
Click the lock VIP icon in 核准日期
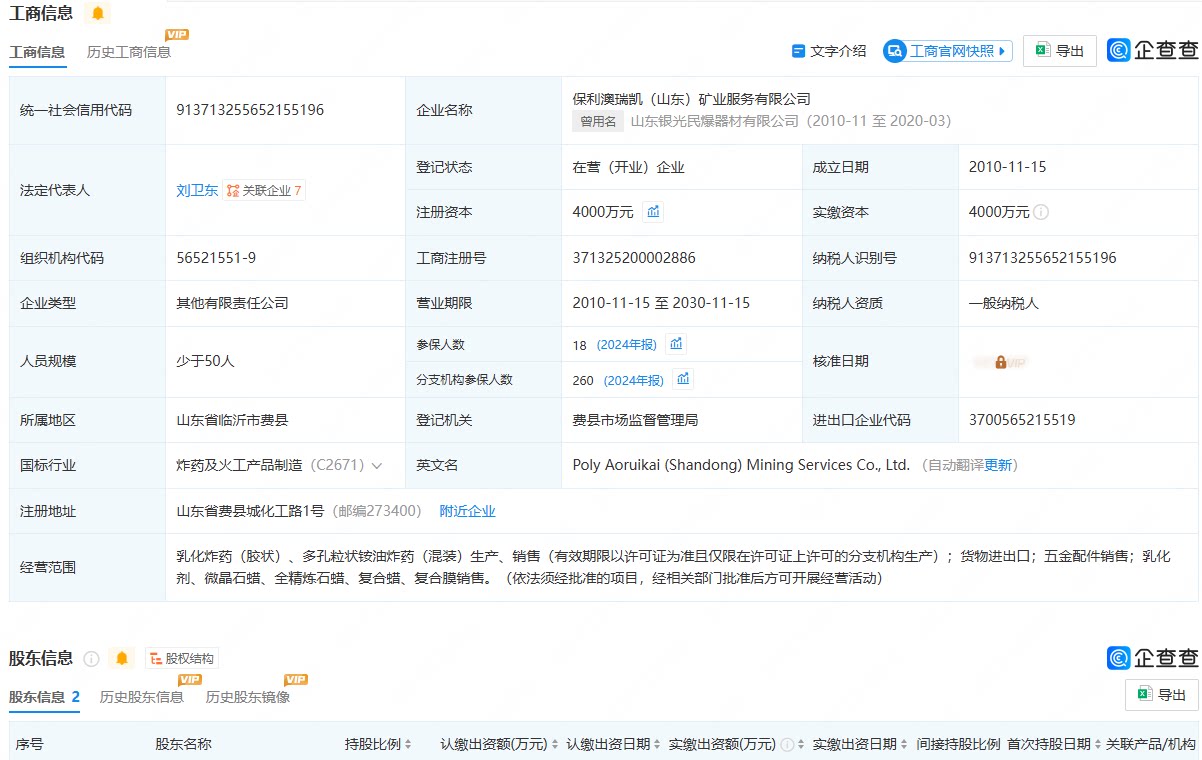1001,362
